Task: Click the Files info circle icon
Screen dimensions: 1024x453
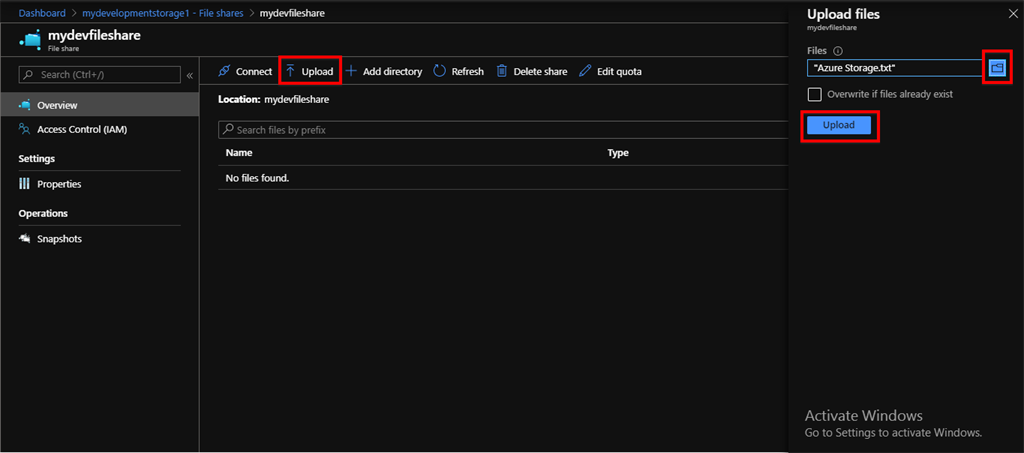Action: coord(839,51)
